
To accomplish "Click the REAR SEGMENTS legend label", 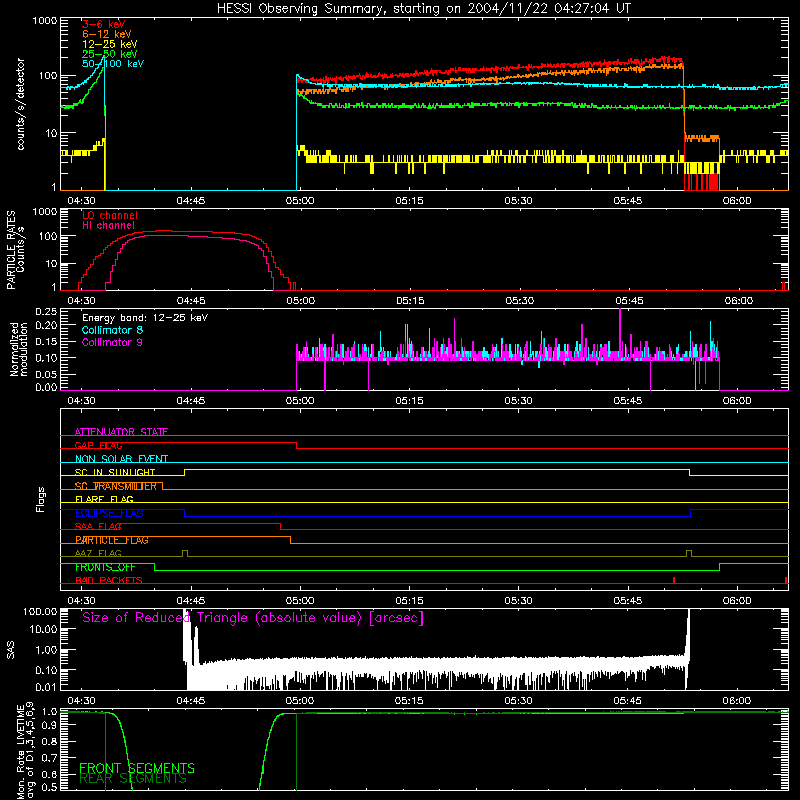I will (133, 779).
